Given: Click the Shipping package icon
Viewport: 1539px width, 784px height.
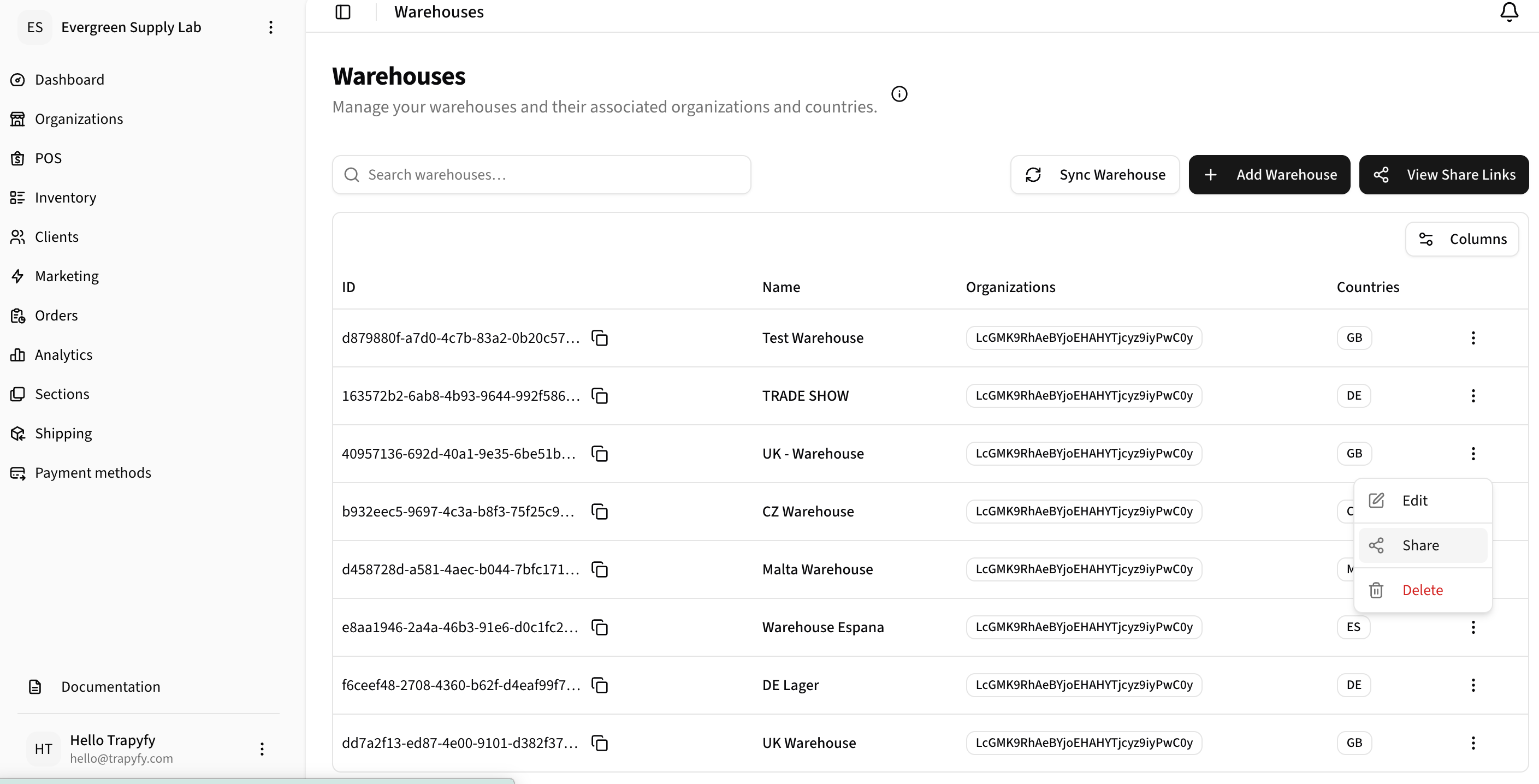Looking at the screenshot, I should pos(18,433).
